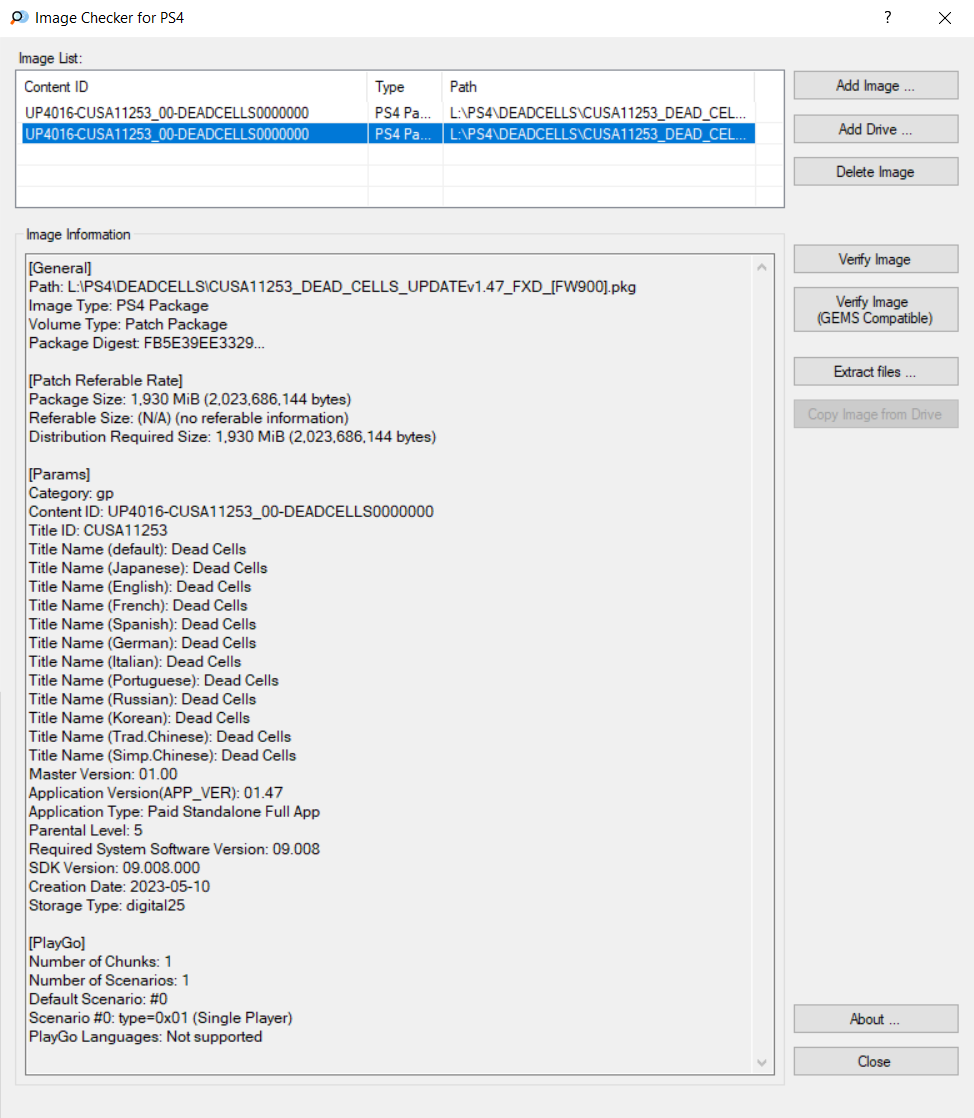Viewport: 974px width, 1118px height.
Task: Click the Verify Image button
Action: click(876, 260)
